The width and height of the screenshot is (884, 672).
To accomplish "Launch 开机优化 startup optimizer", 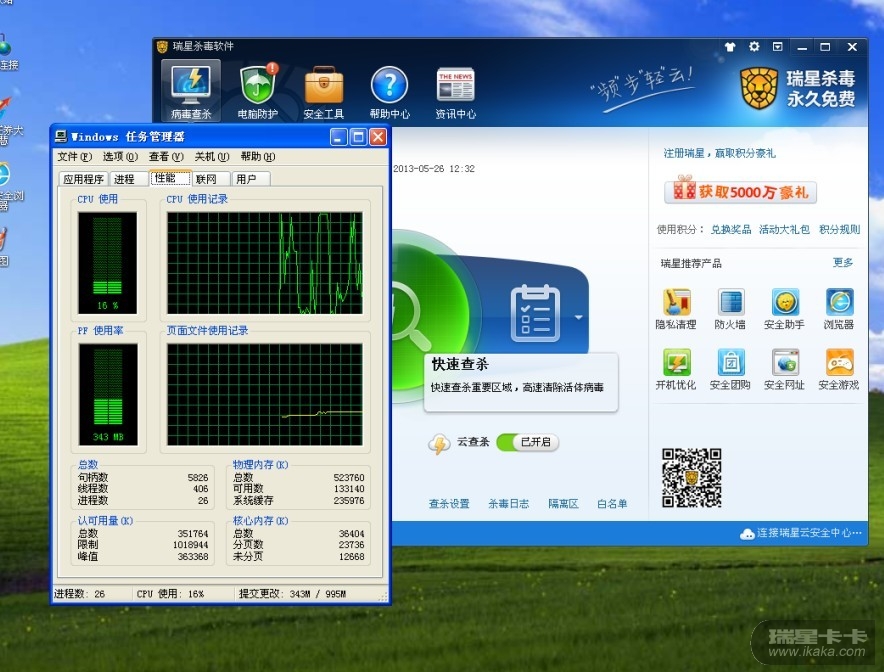I will pos(676,369).
